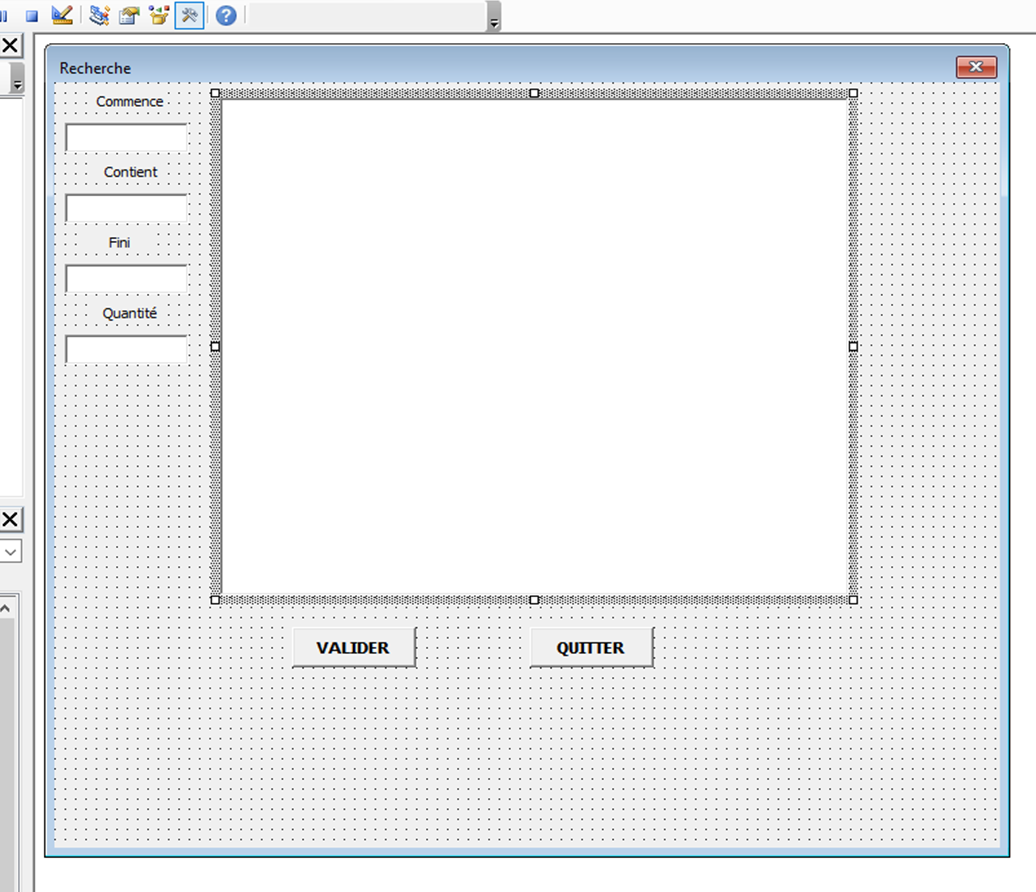Click the text box under Commence
Viewport: 1036px width, 892px height.
[x=126, y=138]
